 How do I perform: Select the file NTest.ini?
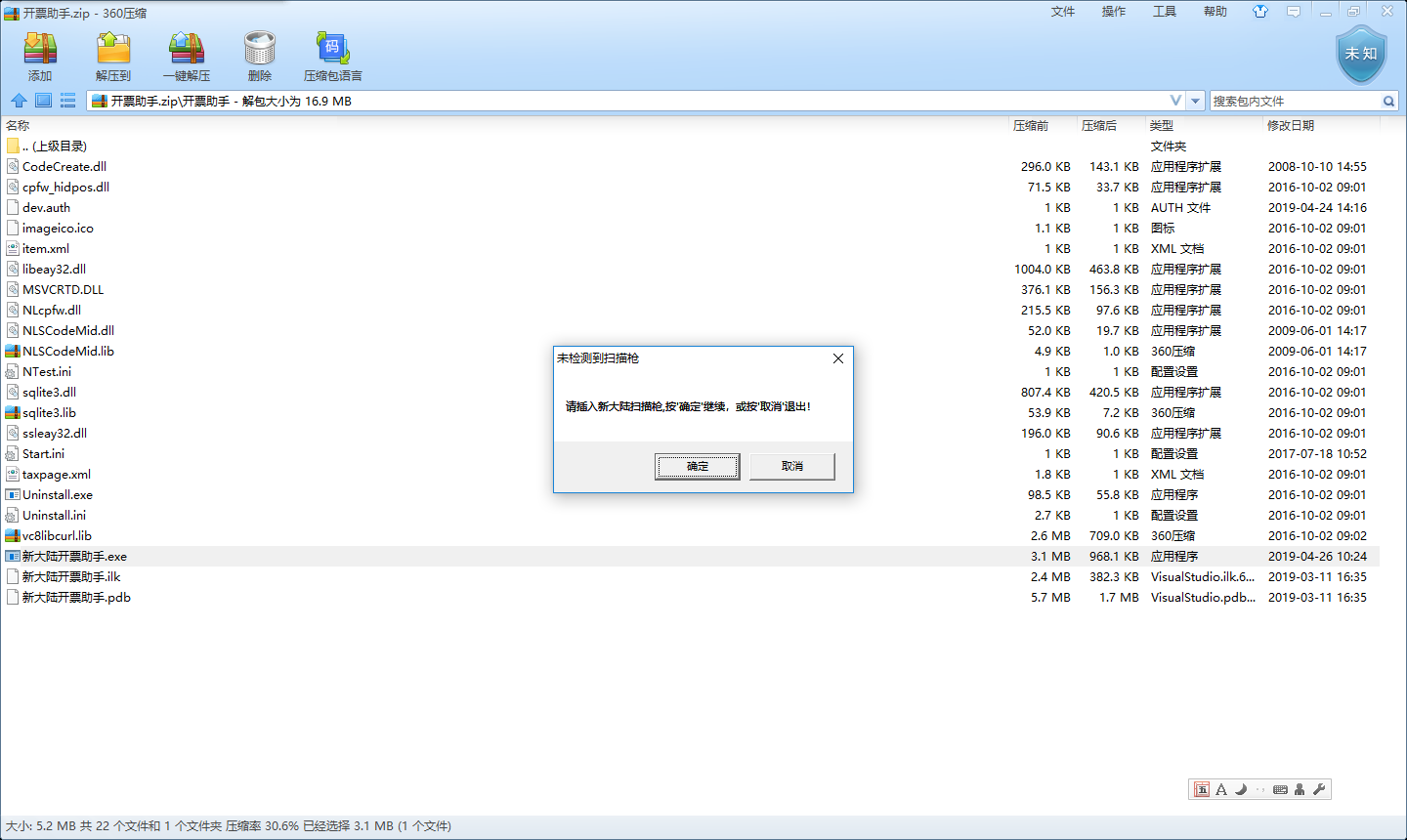coord(47,371)
